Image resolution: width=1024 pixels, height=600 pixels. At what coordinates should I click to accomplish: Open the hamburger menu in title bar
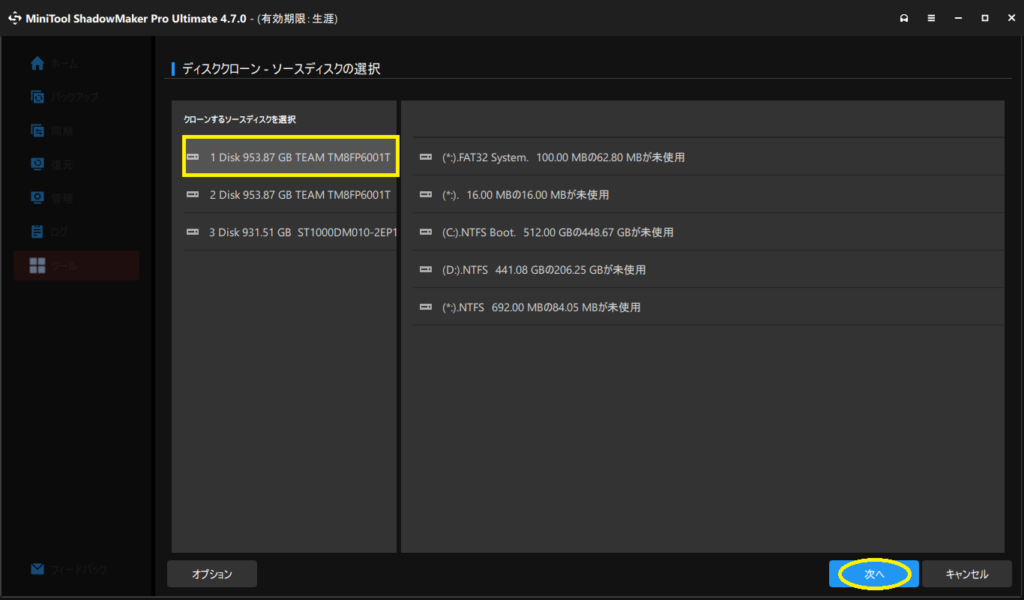931,18
